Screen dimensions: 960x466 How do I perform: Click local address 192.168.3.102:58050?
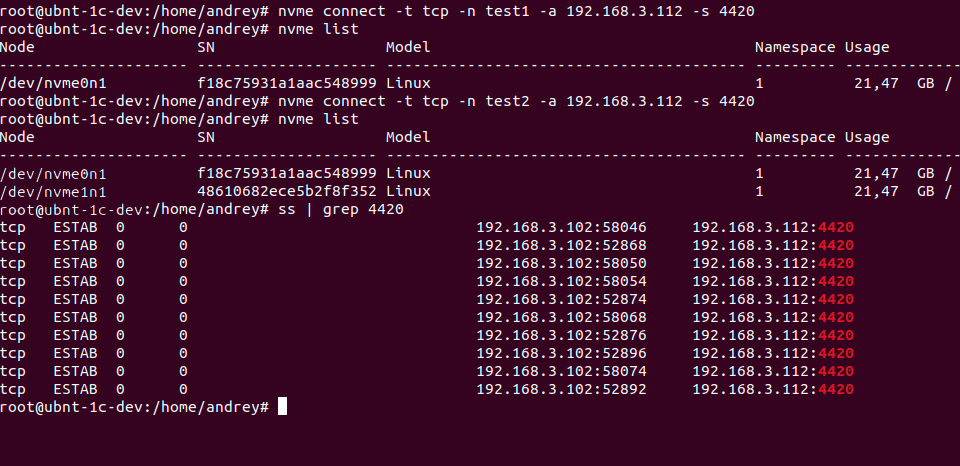[561, 263]
